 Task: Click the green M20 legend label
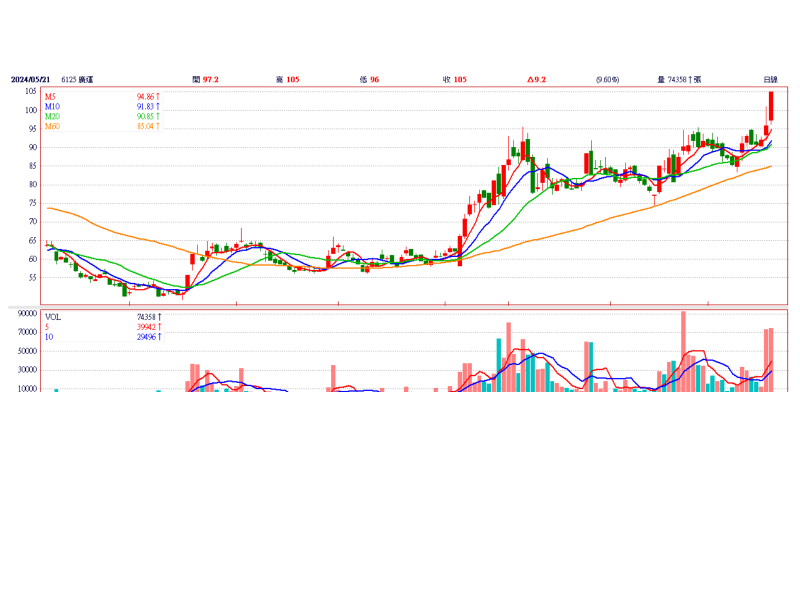click(52, 117)
